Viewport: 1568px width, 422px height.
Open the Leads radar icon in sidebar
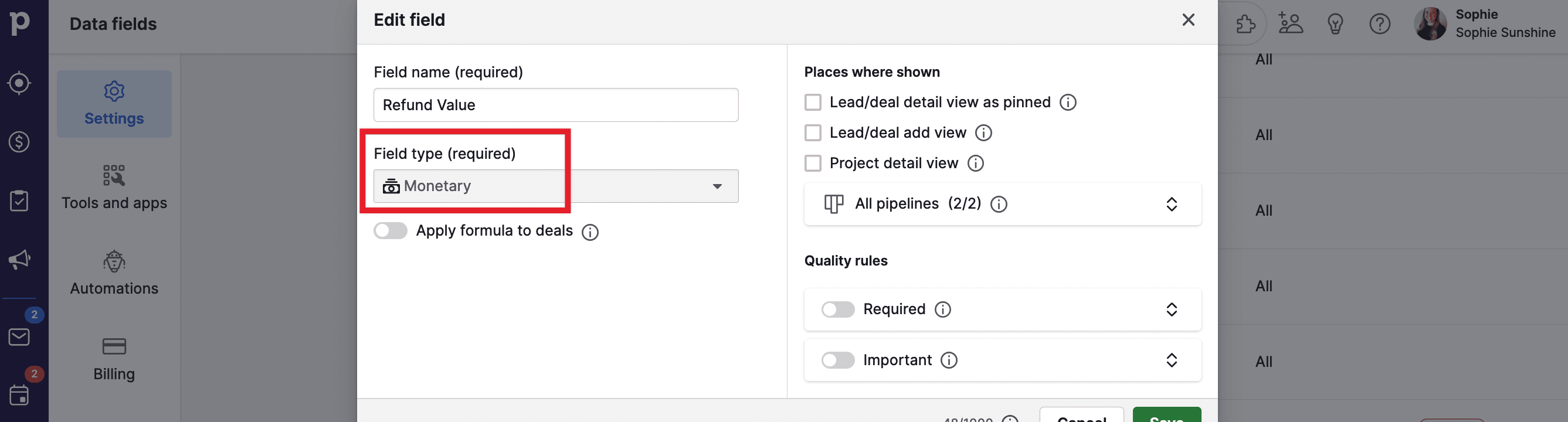[19, 83]
